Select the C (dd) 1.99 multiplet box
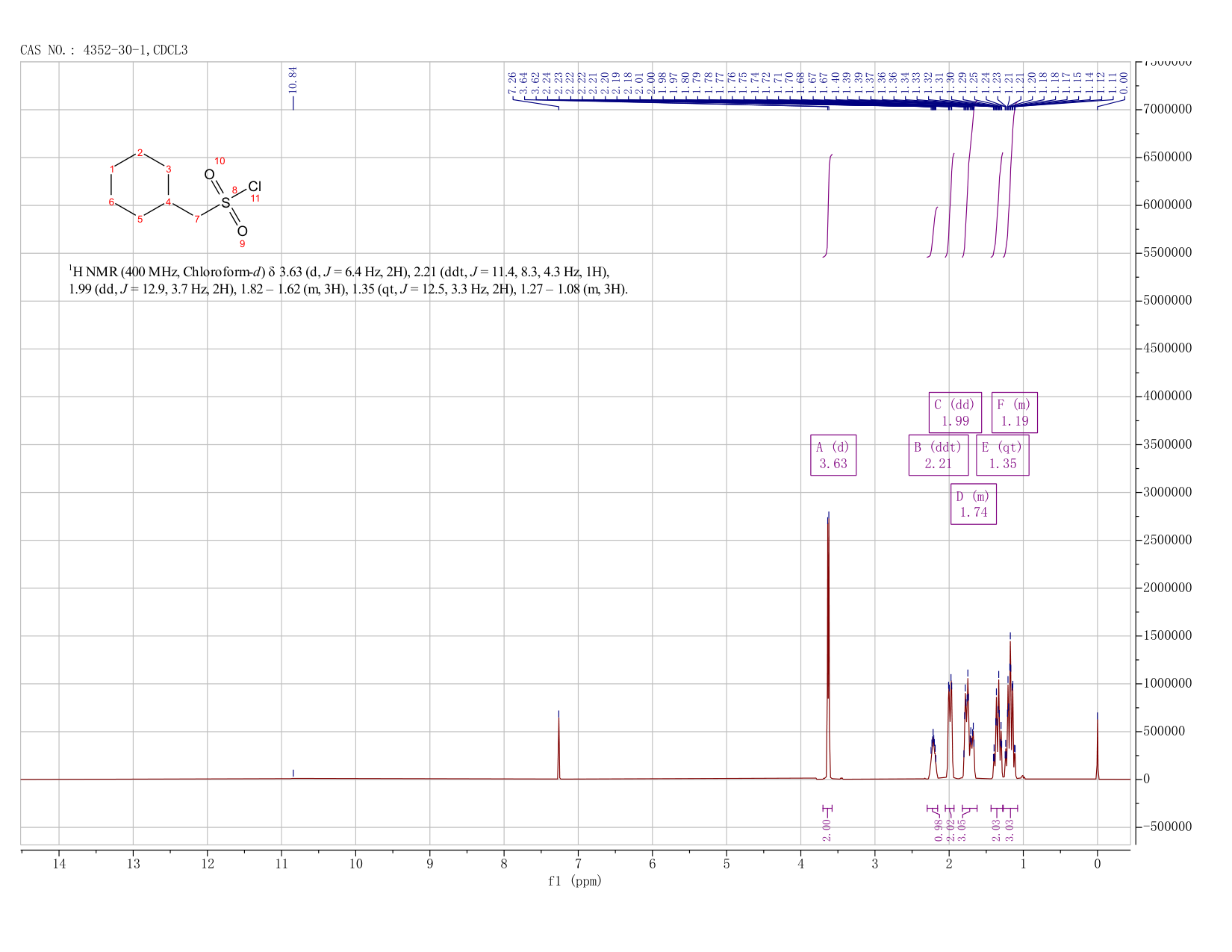1232x952 pixels. tap(955, 412)
